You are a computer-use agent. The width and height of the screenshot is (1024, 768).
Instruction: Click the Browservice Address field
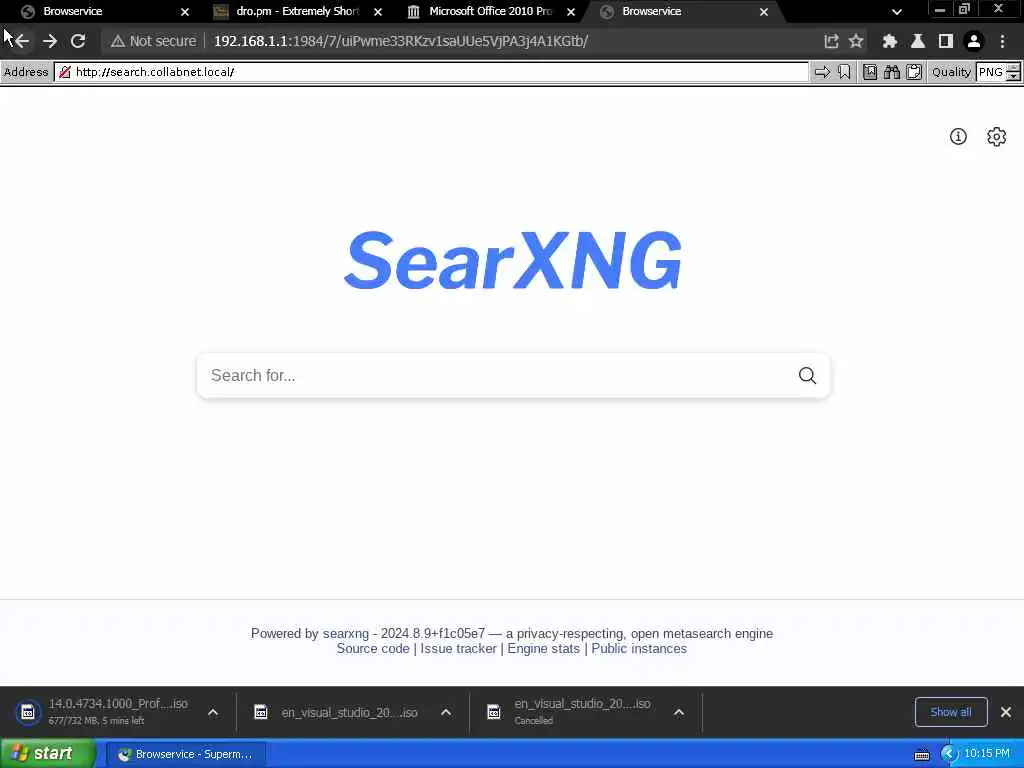coord(432,72)
